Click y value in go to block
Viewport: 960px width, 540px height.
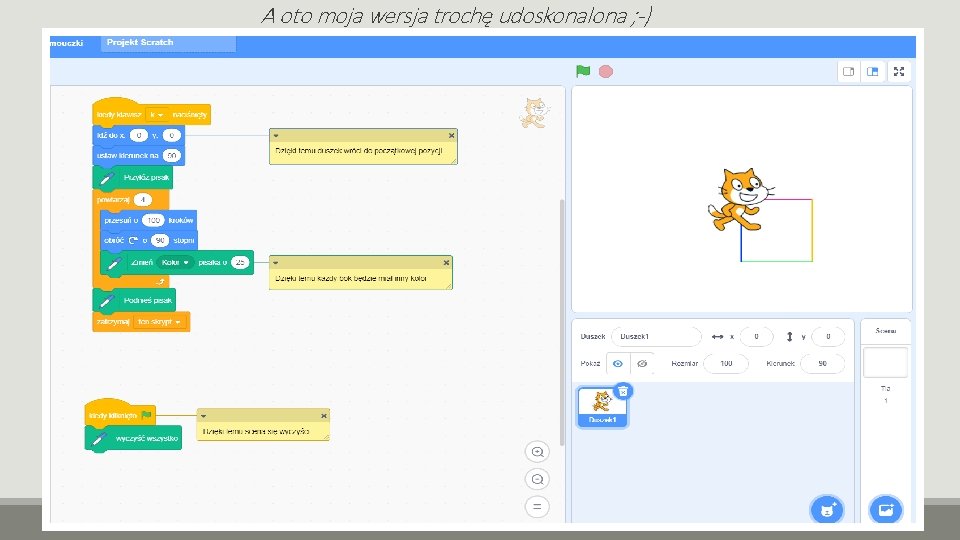172,135
